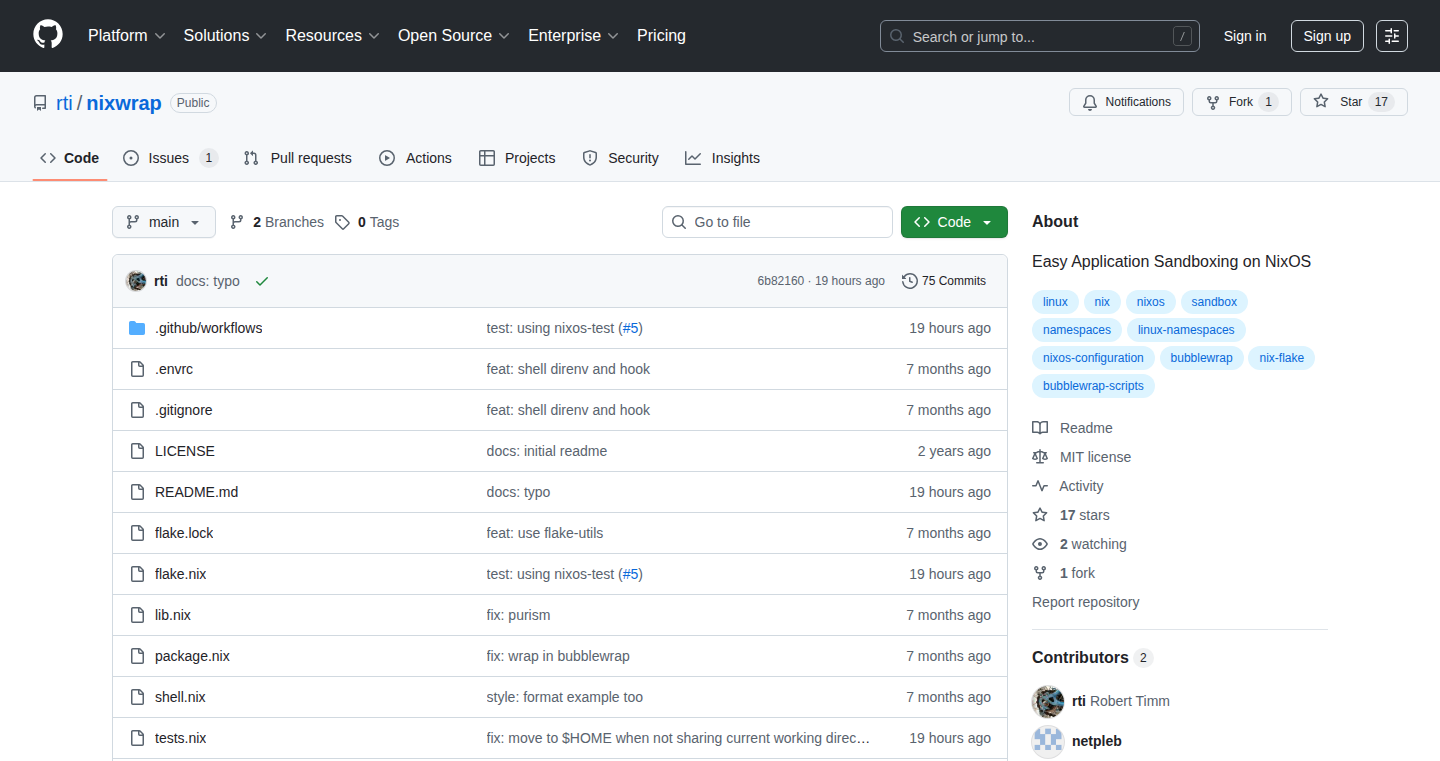Viewport: 1440px width, 761px height.
Task: Open commit hash 6b82160
Action: click(780, 281)
